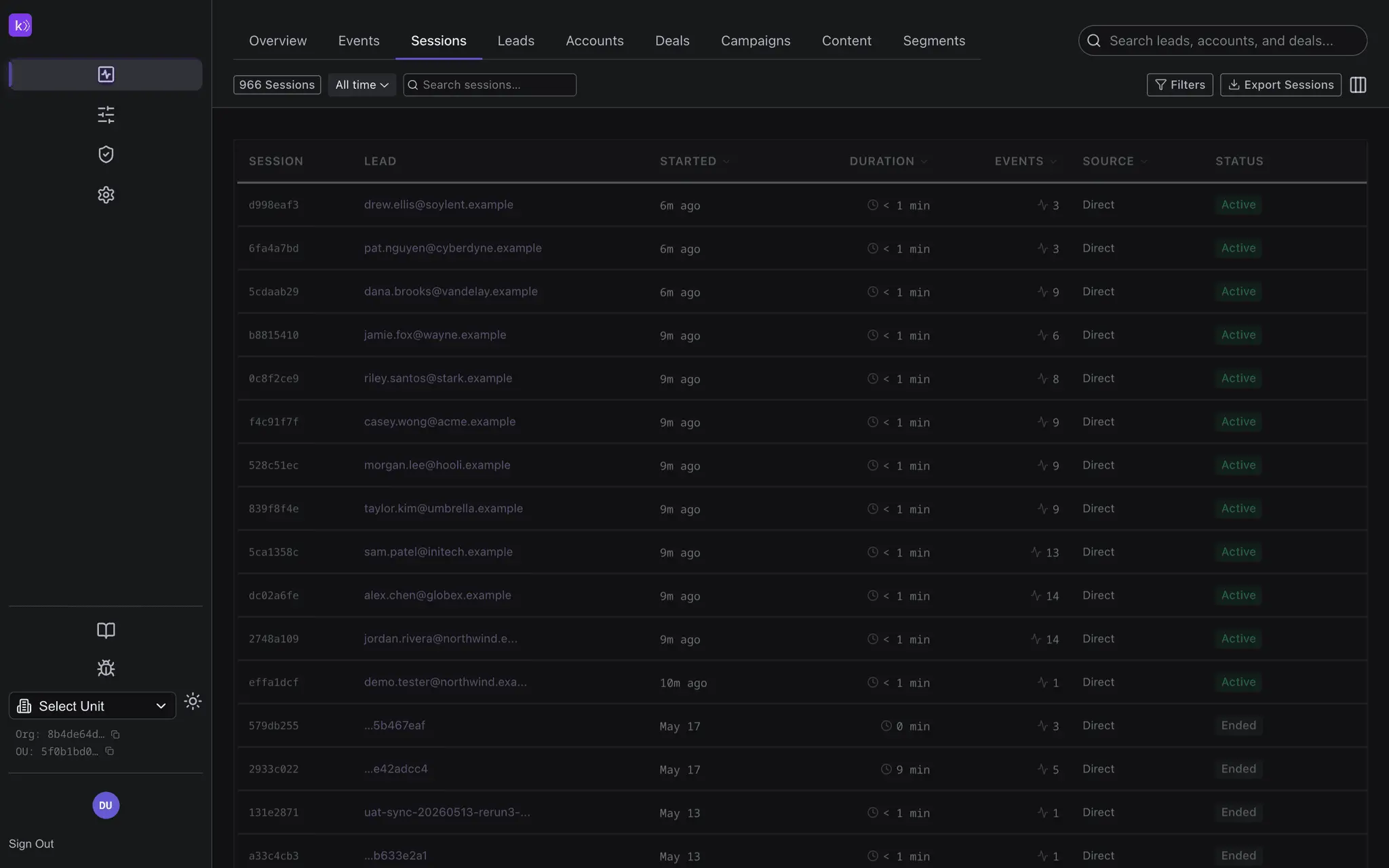Click the purple app logo icon
Viewport: 1389px width, 868px height.
(20, 25)
